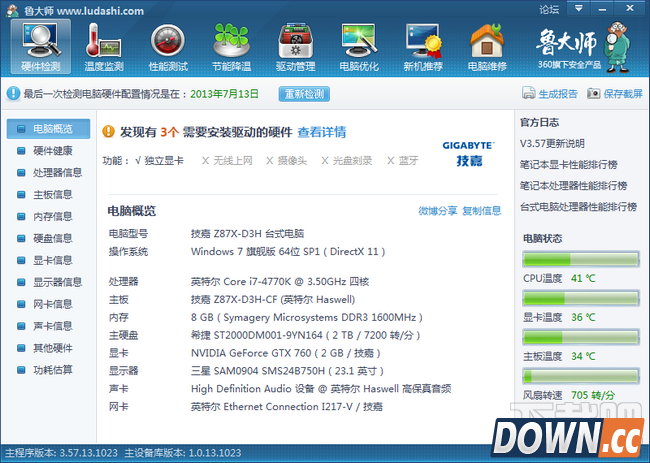Click the 无线上网 feature indicator
Screen dimensions: 650x463
point(227,161)
